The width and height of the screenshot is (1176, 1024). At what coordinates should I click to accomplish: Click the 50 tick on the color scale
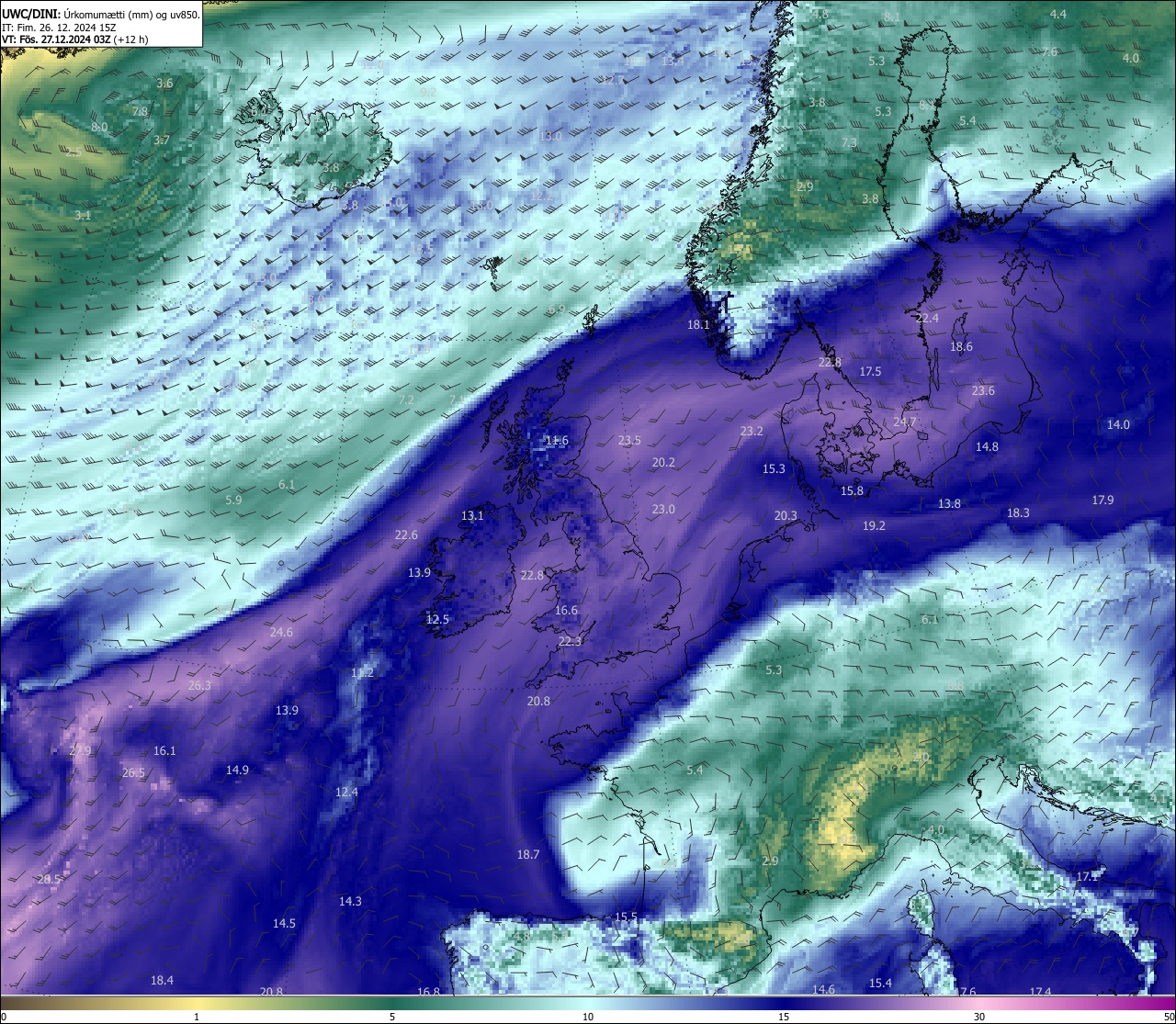coord(1168,1017)
